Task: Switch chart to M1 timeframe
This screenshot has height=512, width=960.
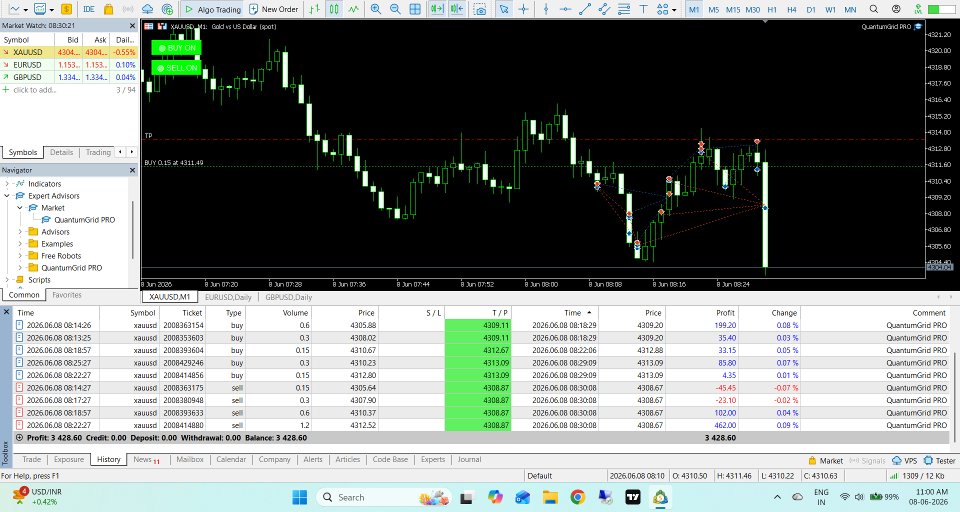Action: pos(694,9)
